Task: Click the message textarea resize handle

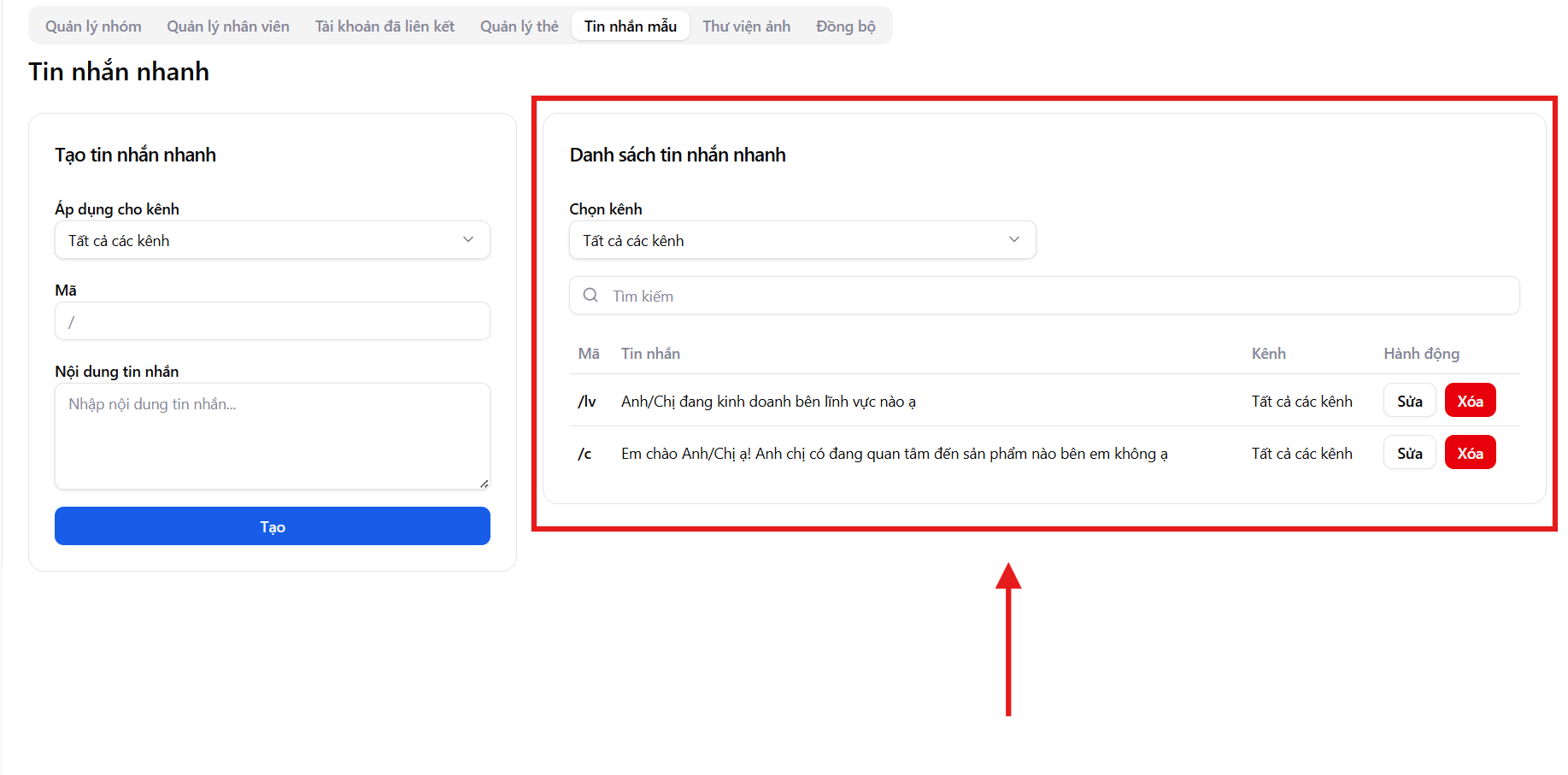Action: [484, 484]
